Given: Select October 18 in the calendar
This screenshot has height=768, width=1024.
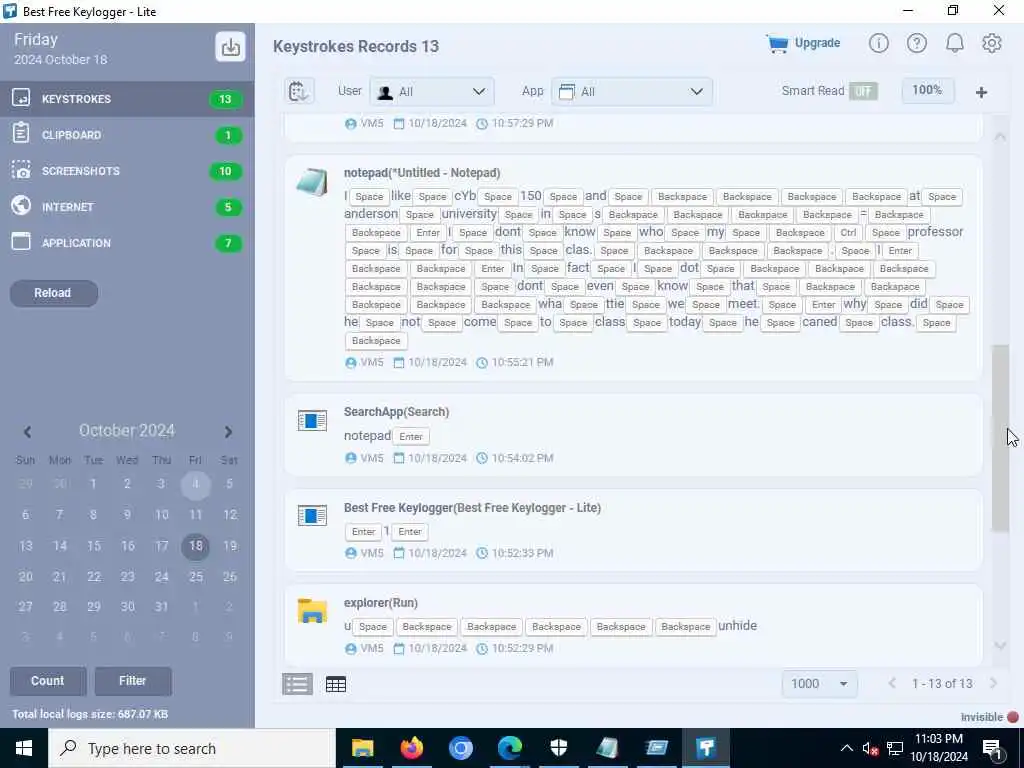Looking at the screenshot, I should tap(195, 546).
